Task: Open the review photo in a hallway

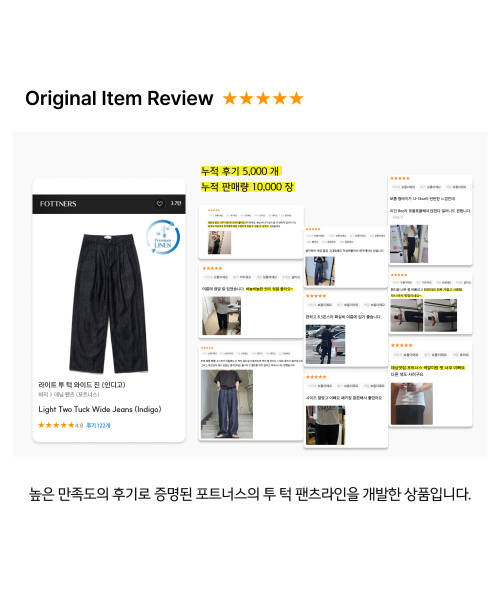Action: point(221,316)
